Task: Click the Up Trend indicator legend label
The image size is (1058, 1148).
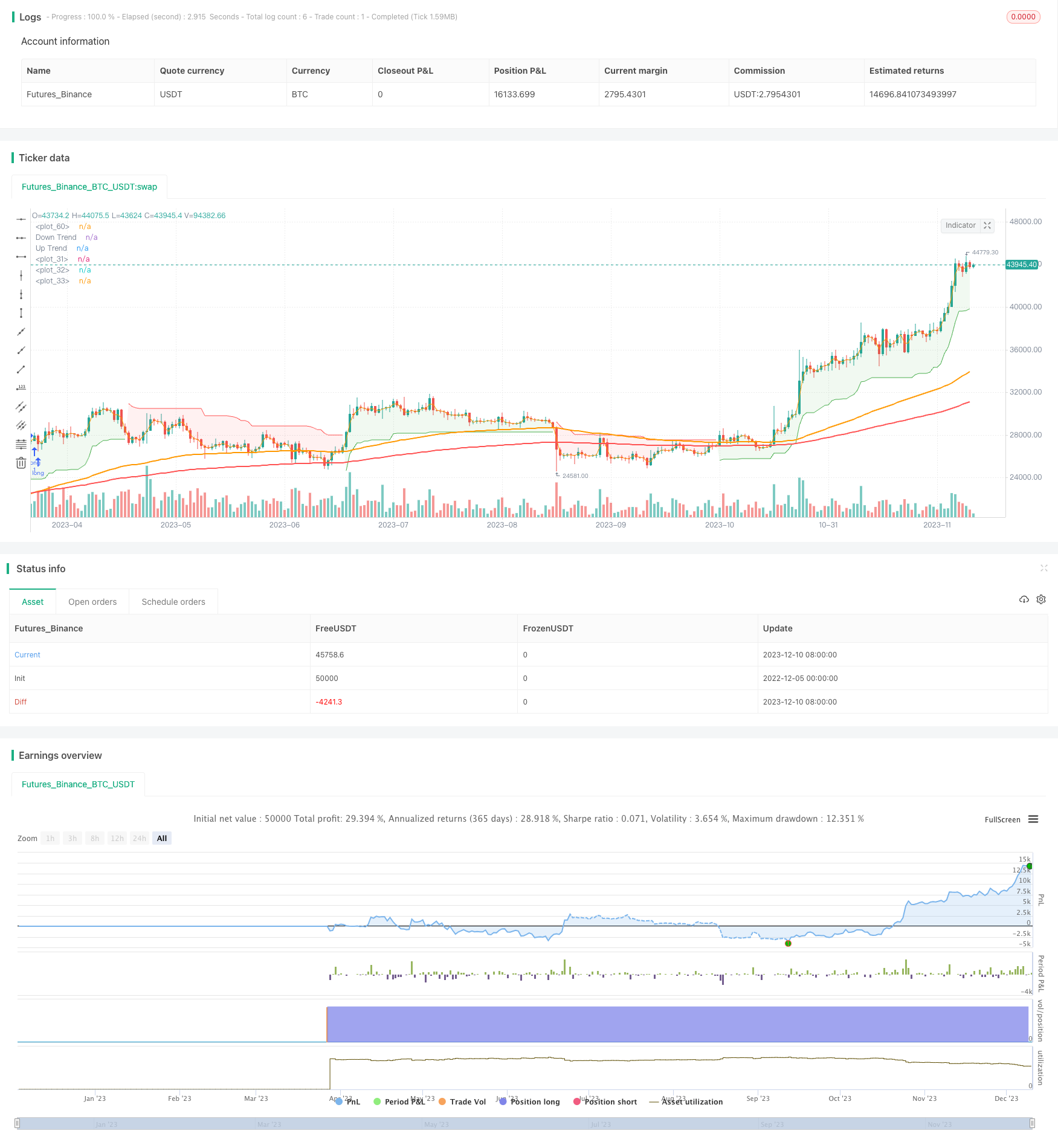Action: click(51, 248)
